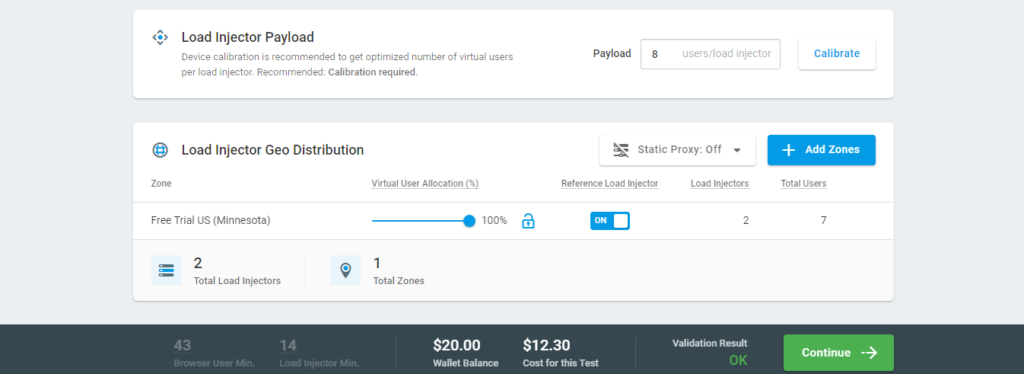Screen dimensions: 1024x374
Task: Click the arrow icon on Continue button
Action: pyautogui.click(x=869, y=352)
